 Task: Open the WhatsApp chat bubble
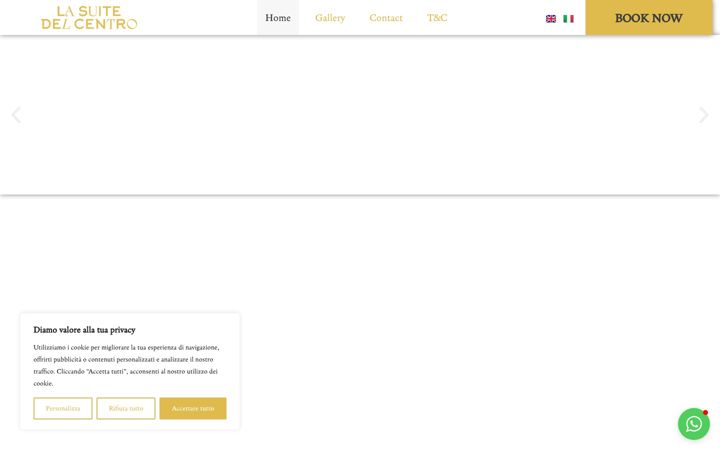694,424
